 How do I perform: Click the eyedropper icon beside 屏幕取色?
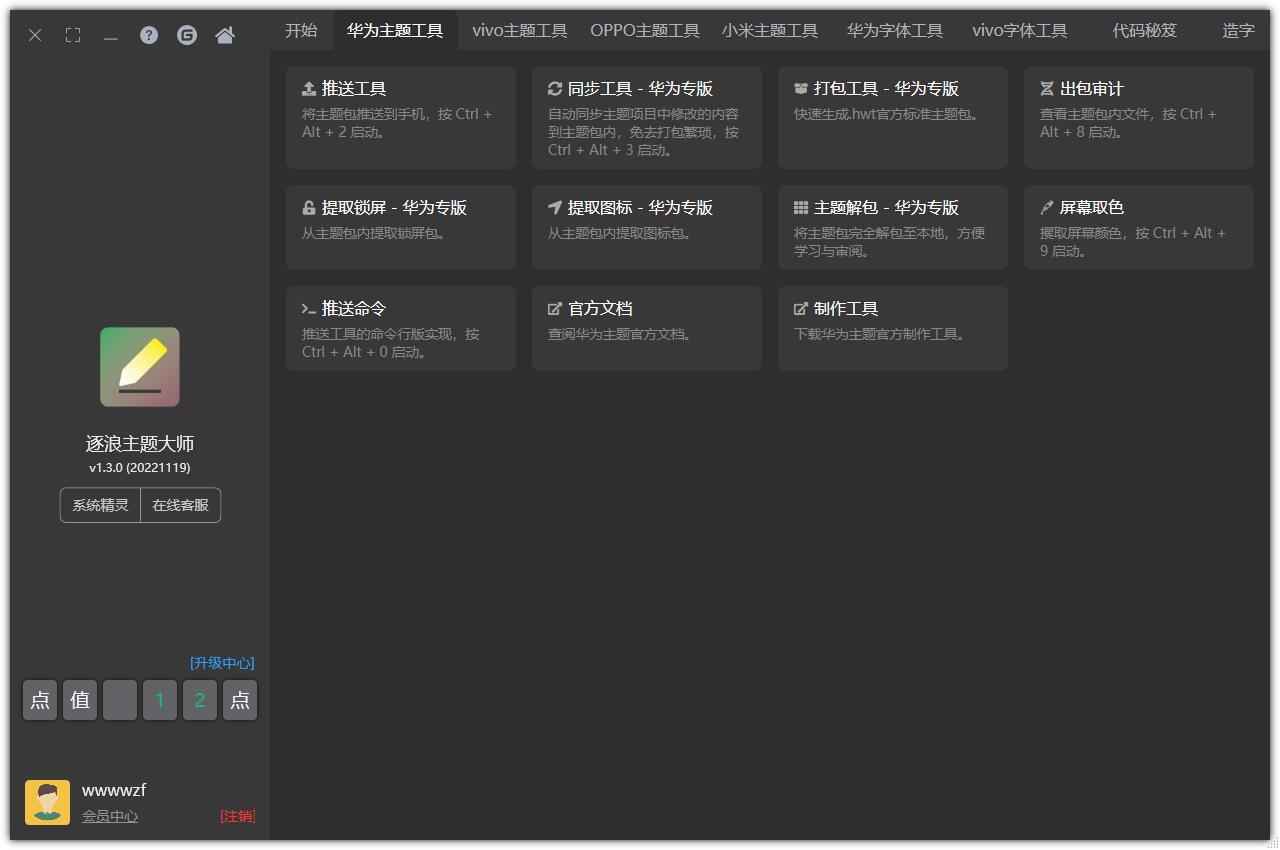click(1047, 208)
